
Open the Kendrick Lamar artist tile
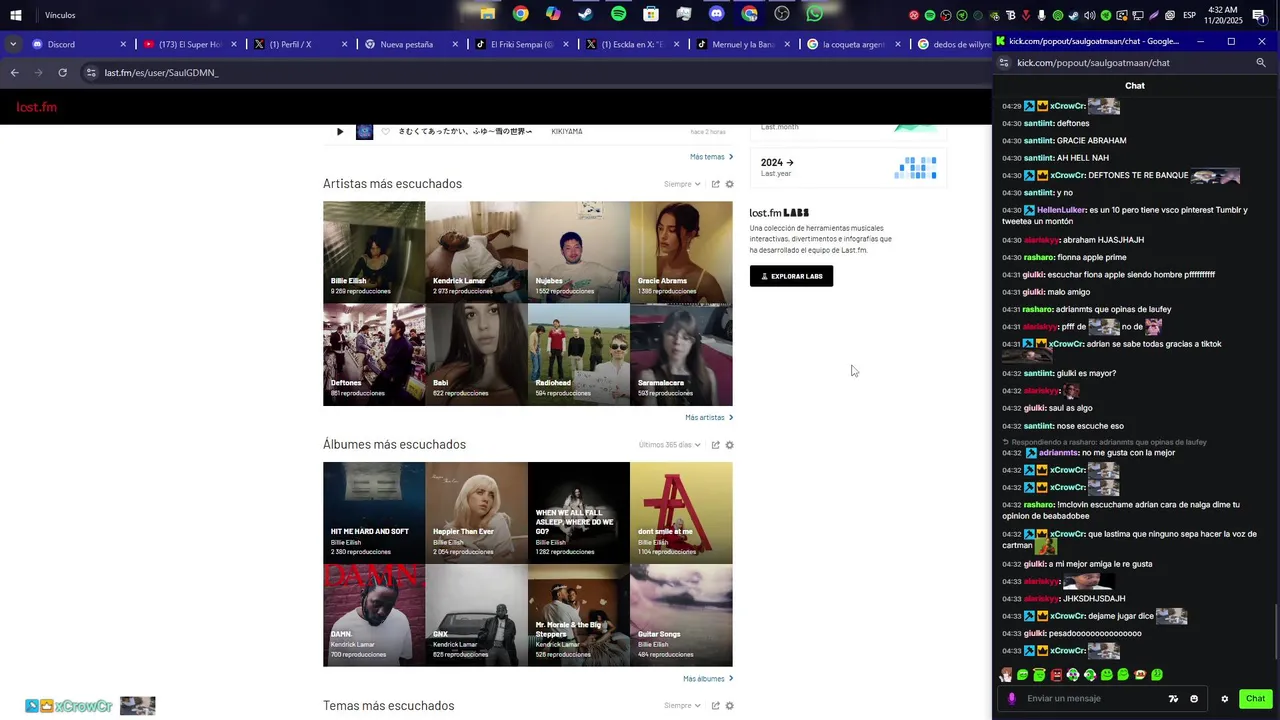point(476,252)
